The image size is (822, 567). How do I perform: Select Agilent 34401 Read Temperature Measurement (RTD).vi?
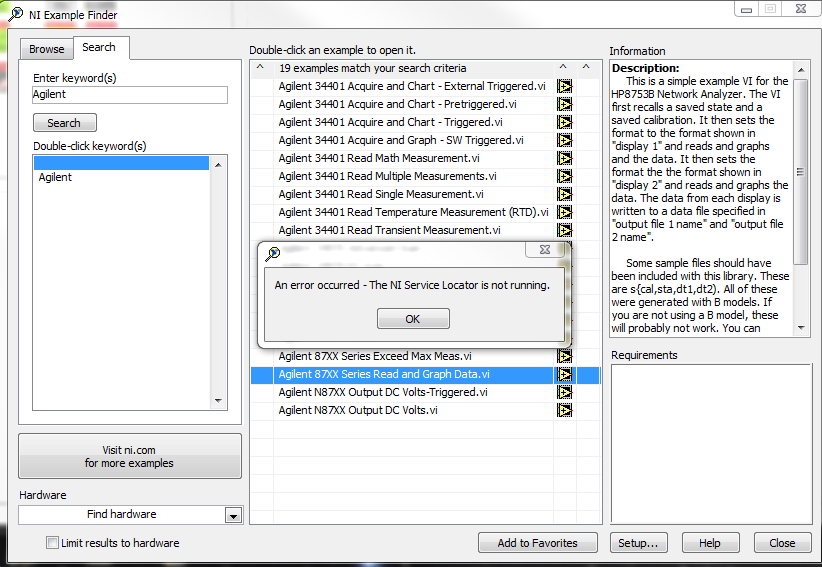point(413,212)
